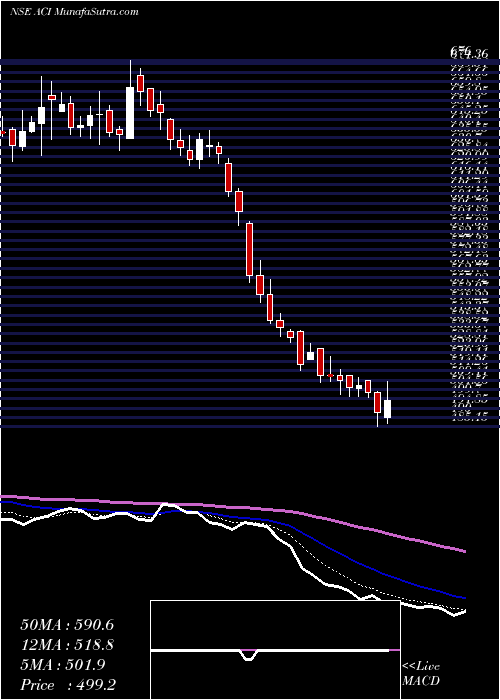Click the 12MA : 518.8 readout
This screenshot has height=700, width=500.
point(67,645)
